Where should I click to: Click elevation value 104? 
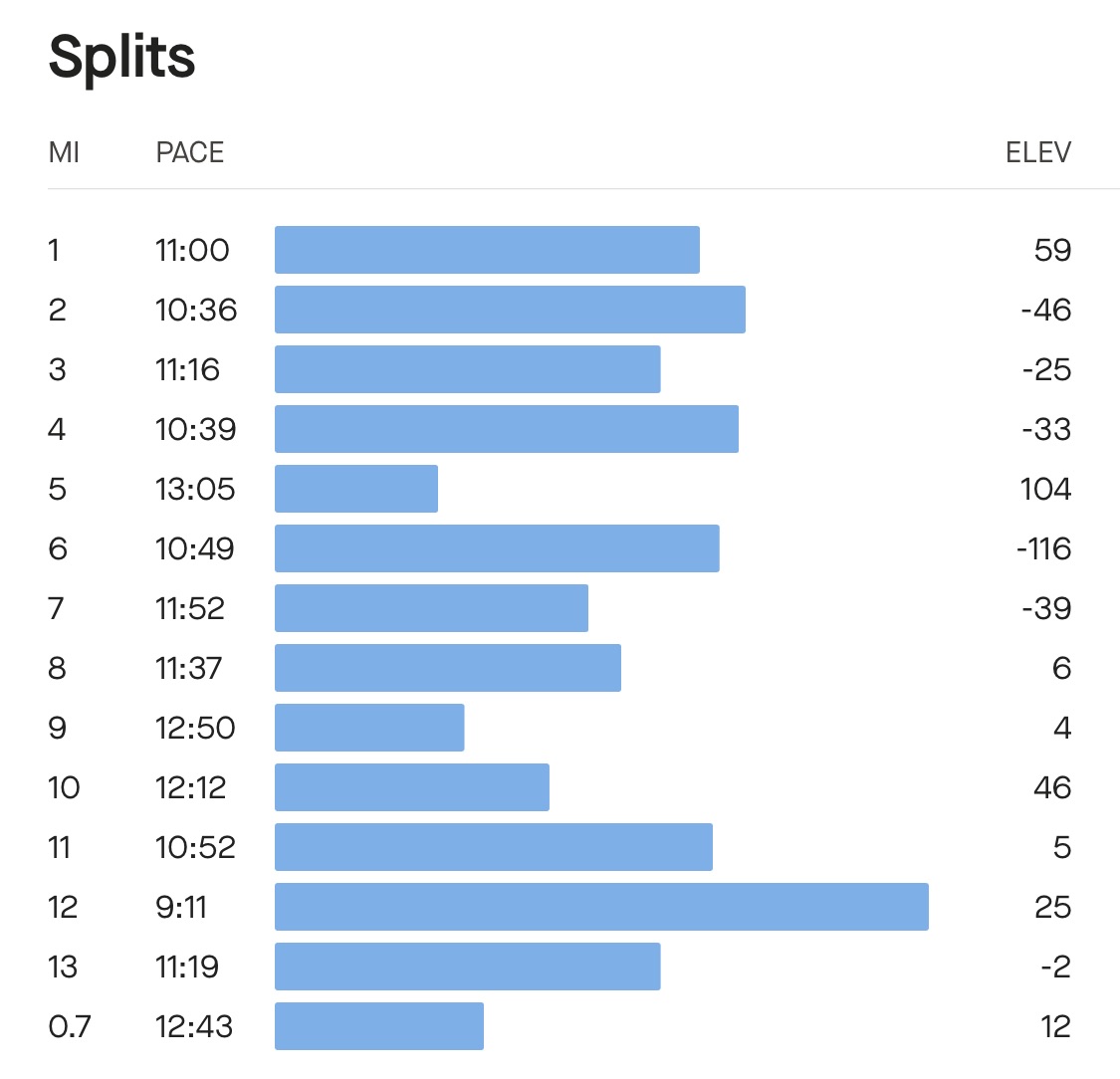[1044, 489]
